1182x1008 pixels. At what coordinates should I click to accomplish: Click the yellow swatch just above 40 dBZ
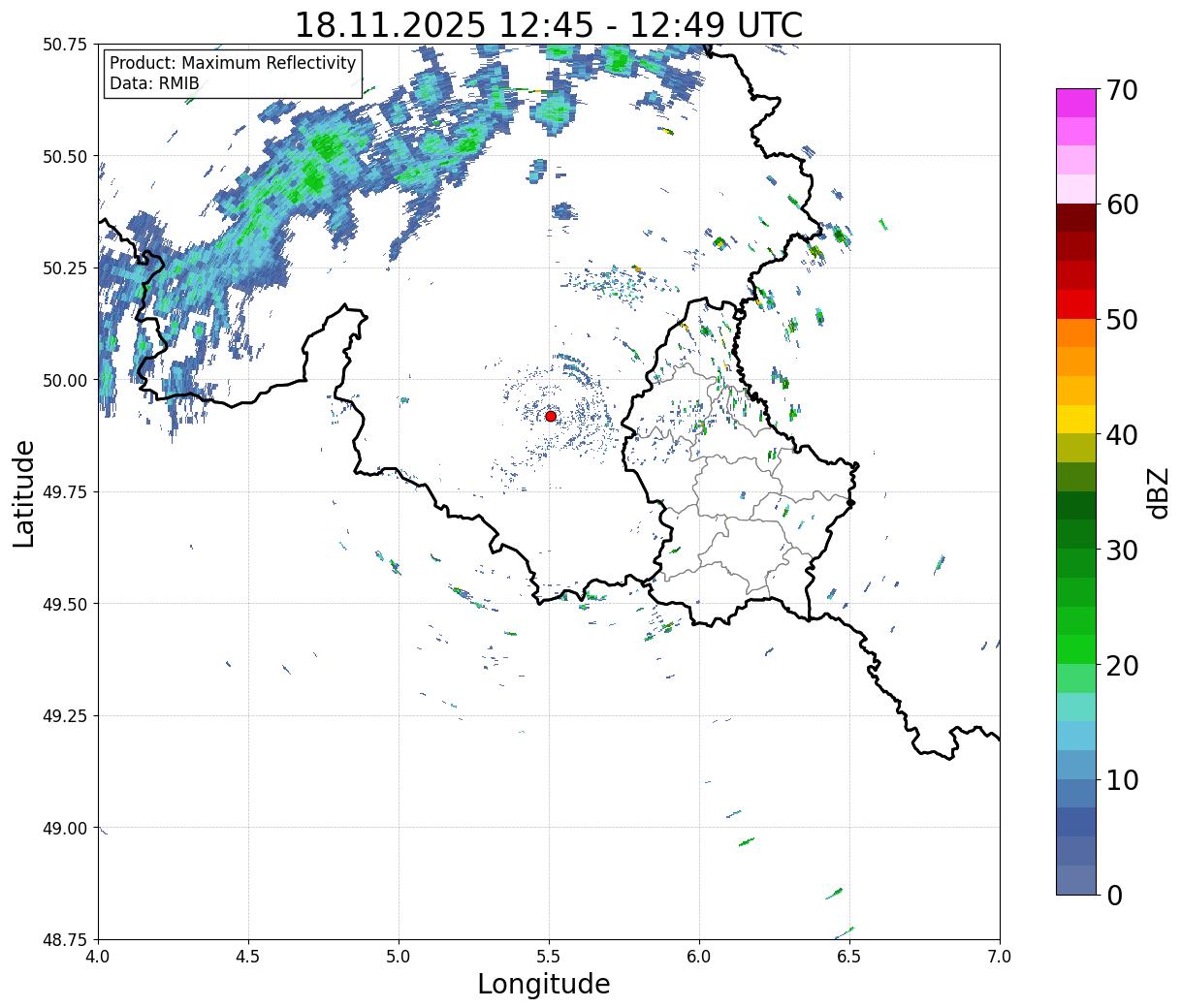1076,419
